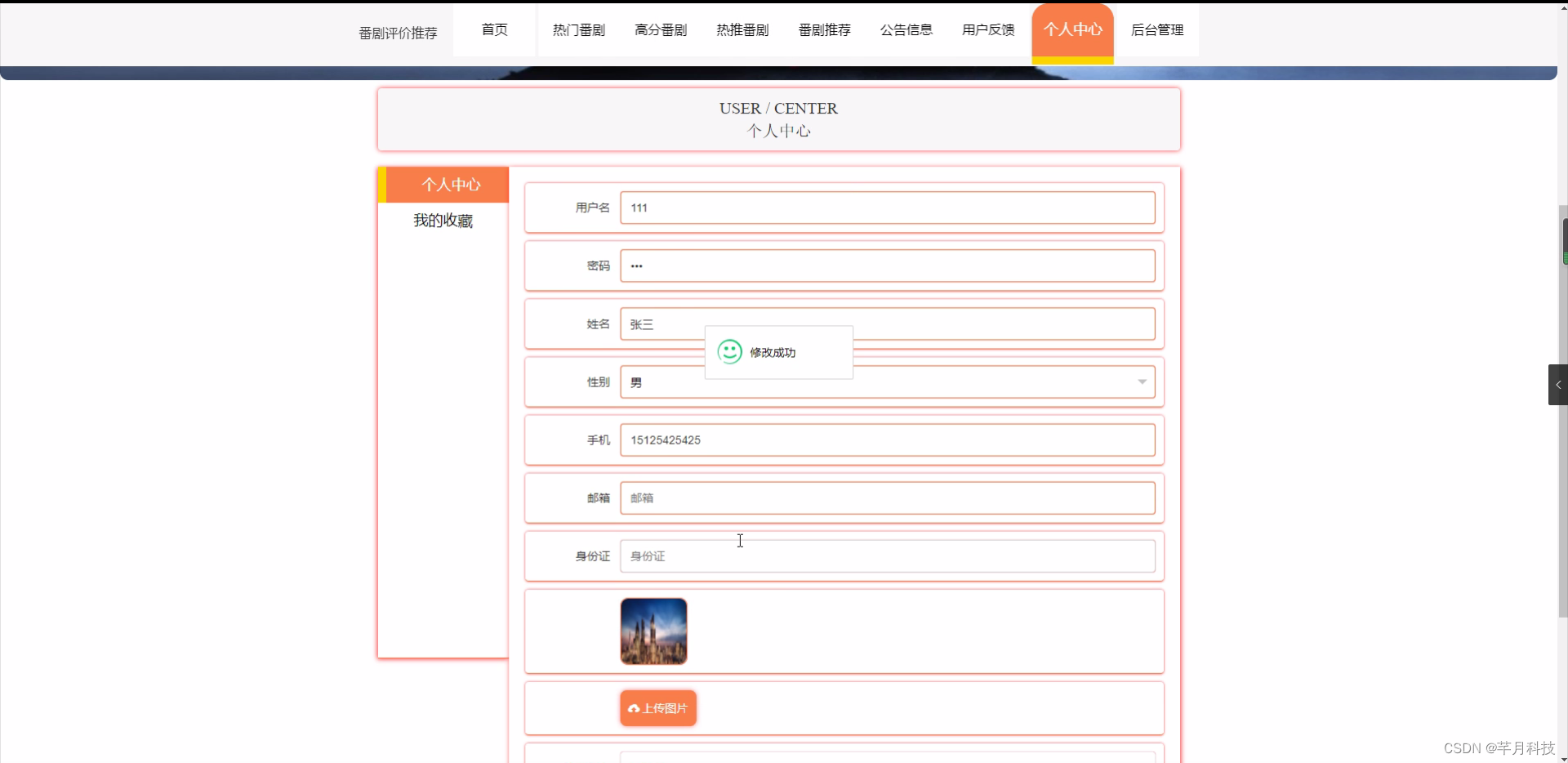Viewport: 1568px width, 763px height.
Task: Open the 性别 gender dropdown
Action: coord(1142,381)
